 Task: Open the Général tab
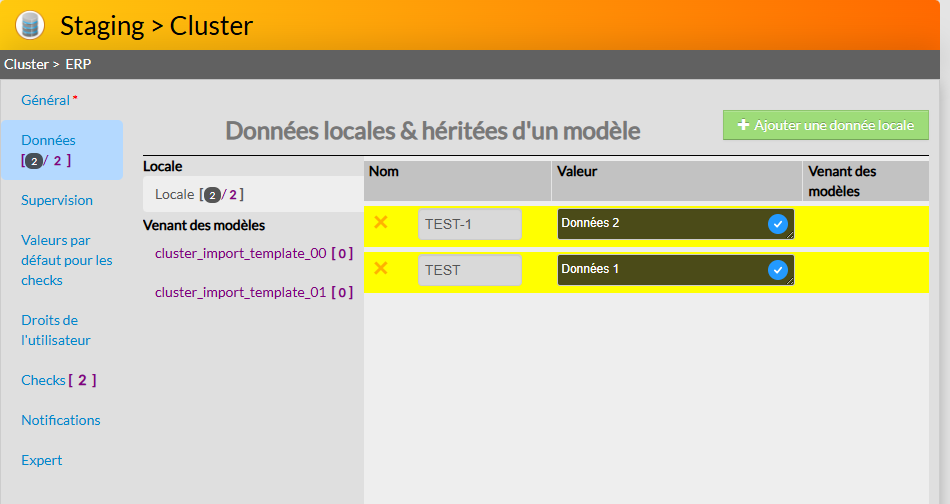[46, 100]
